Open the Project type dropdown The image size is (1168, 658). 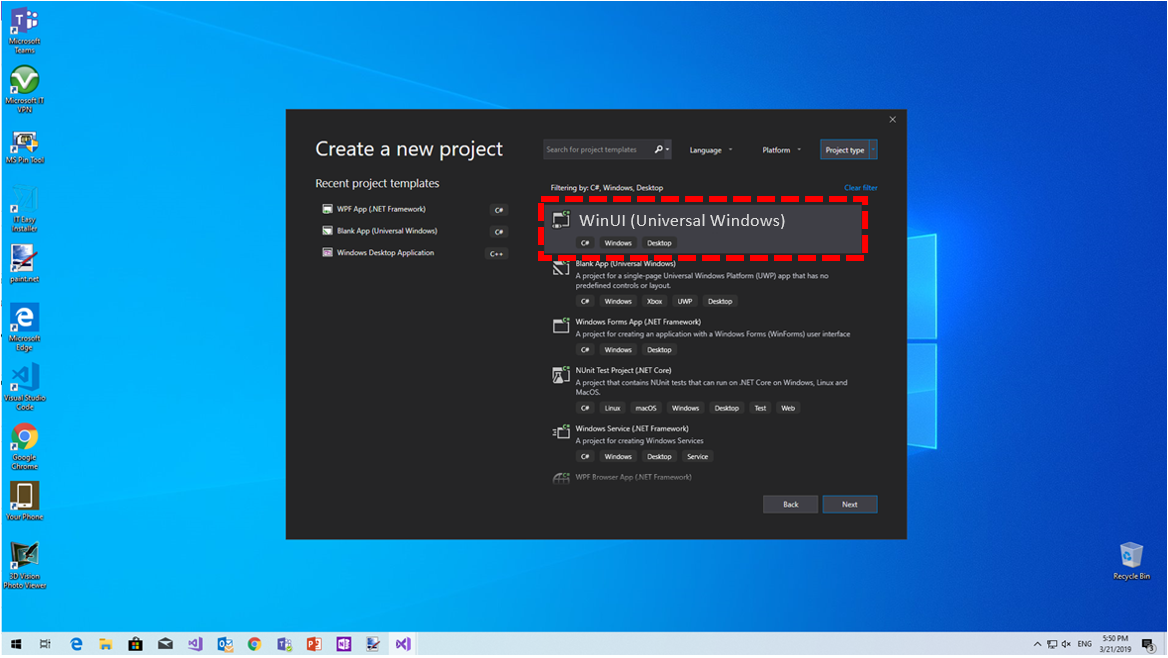(847, 149)
